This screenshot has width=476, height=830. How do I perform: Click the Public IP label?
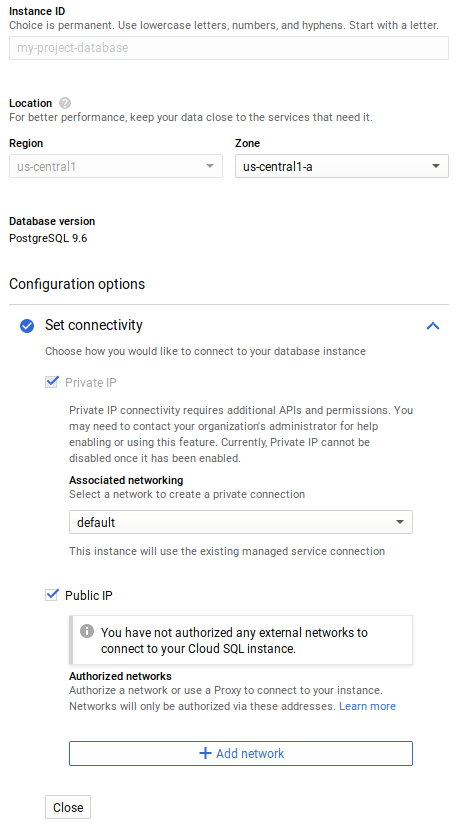pyautogui.click(x=89, y=596)
